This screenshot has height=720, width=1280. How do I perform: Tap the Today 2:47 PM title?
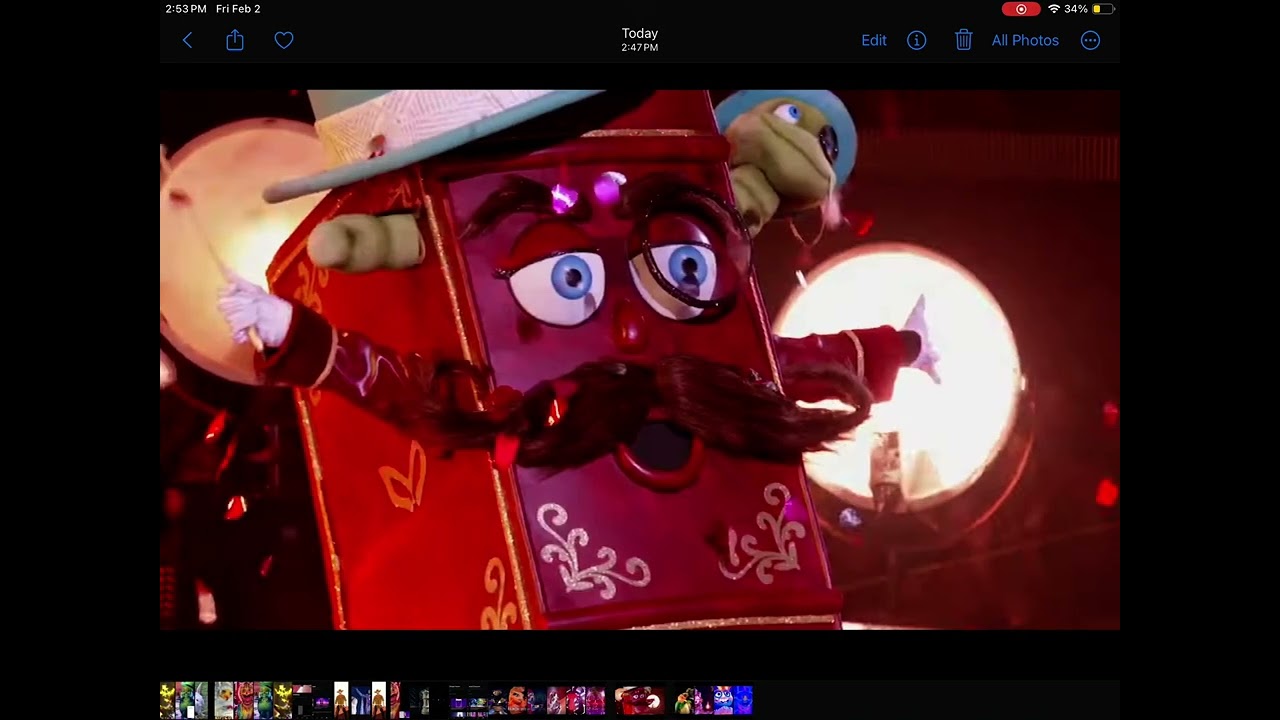639,39
